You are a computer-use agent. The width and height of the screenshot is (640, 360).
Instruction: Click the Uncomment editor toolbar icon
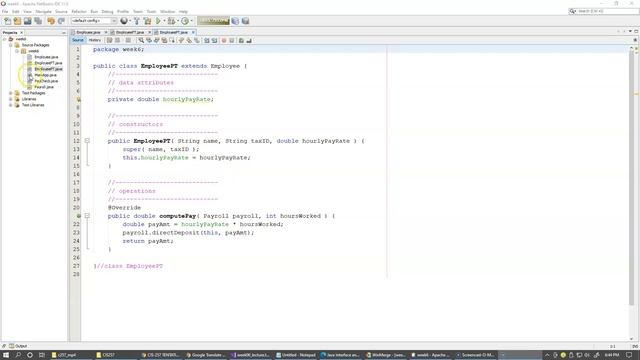pos(249,40)
